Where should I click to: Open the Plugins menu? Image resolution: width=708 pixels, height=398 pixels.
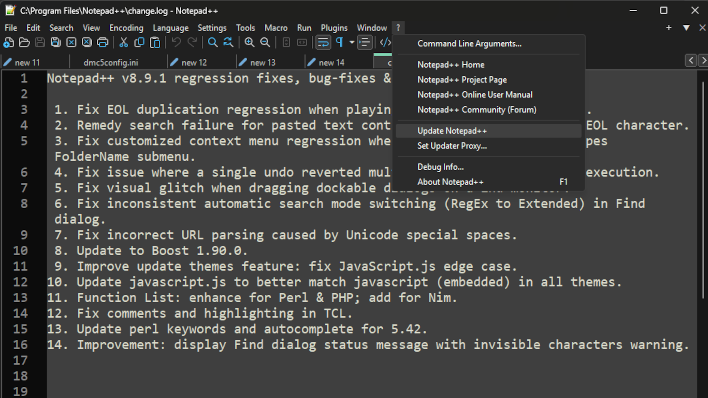(334, 28)
